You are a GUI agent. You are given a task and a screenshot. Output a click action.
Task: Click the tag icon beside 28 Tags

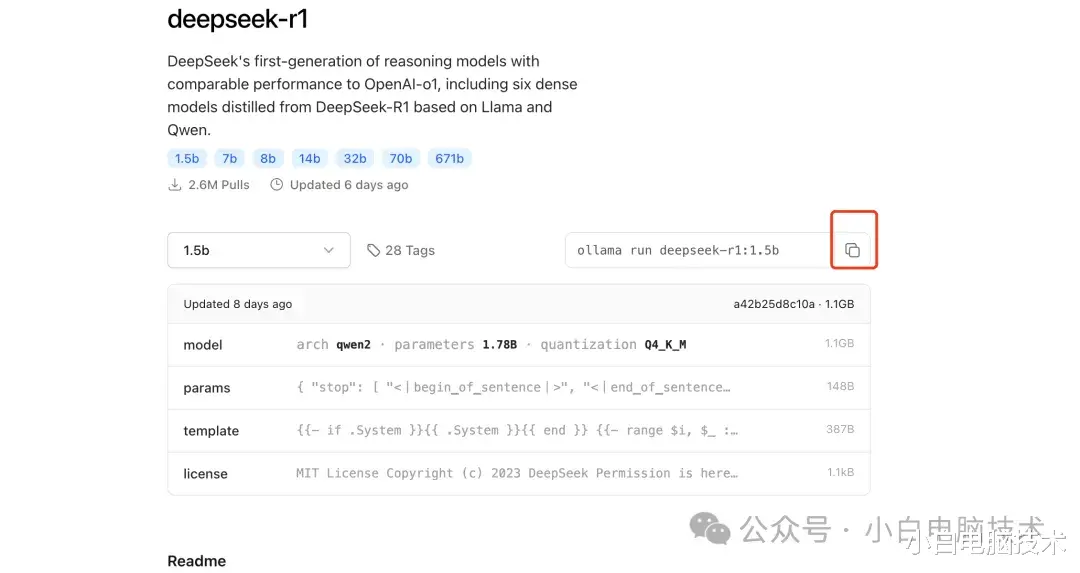click(373, 250)
